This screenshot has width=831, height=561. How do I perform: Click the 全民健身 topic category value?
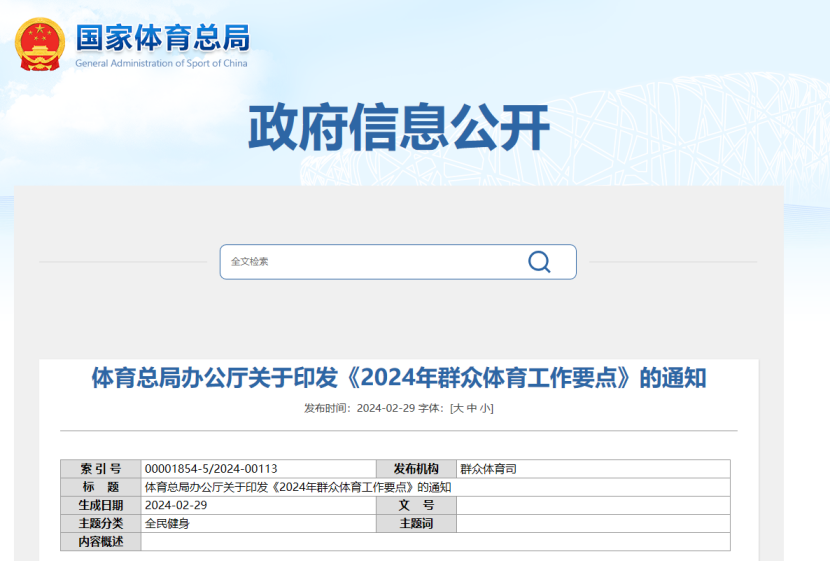click(x=167, y=523)
